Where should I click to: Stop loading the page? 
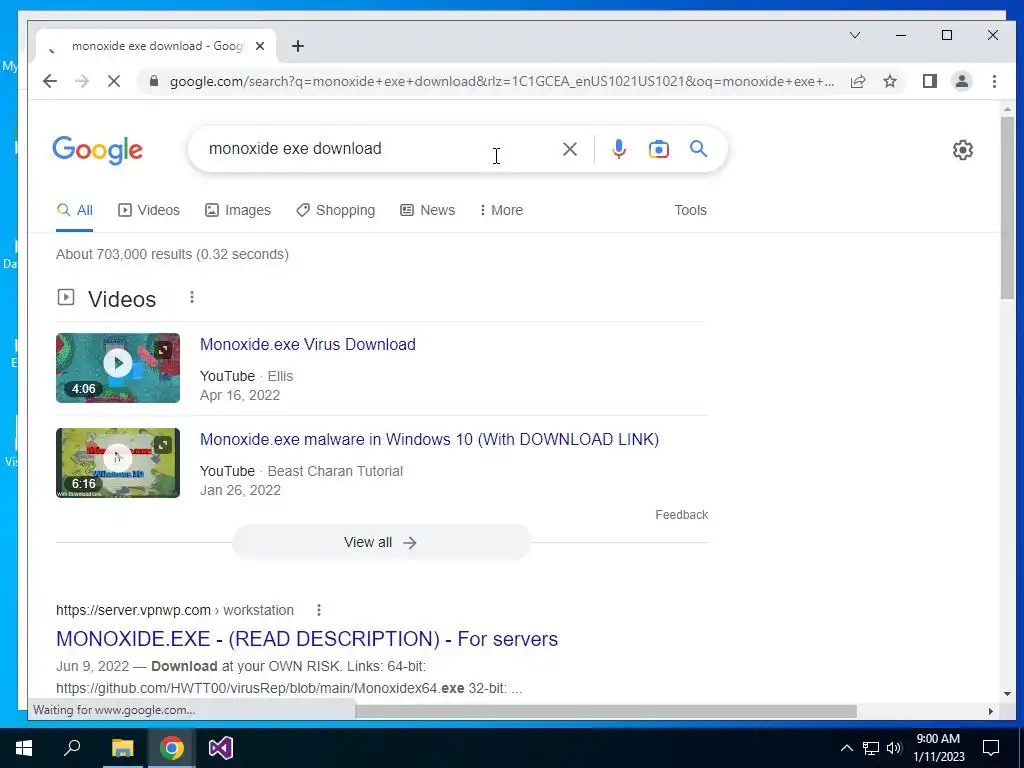pos(114,81)
